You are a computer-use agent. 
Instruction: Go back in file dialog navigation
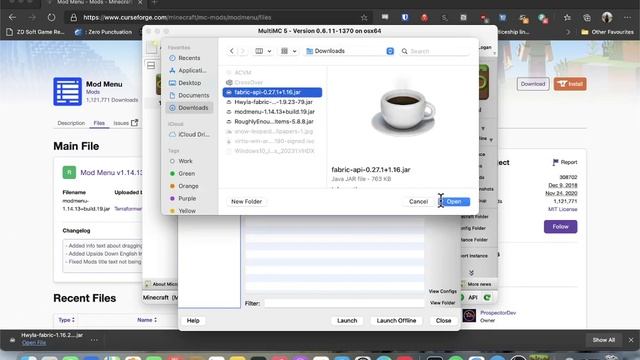point(231,51)
